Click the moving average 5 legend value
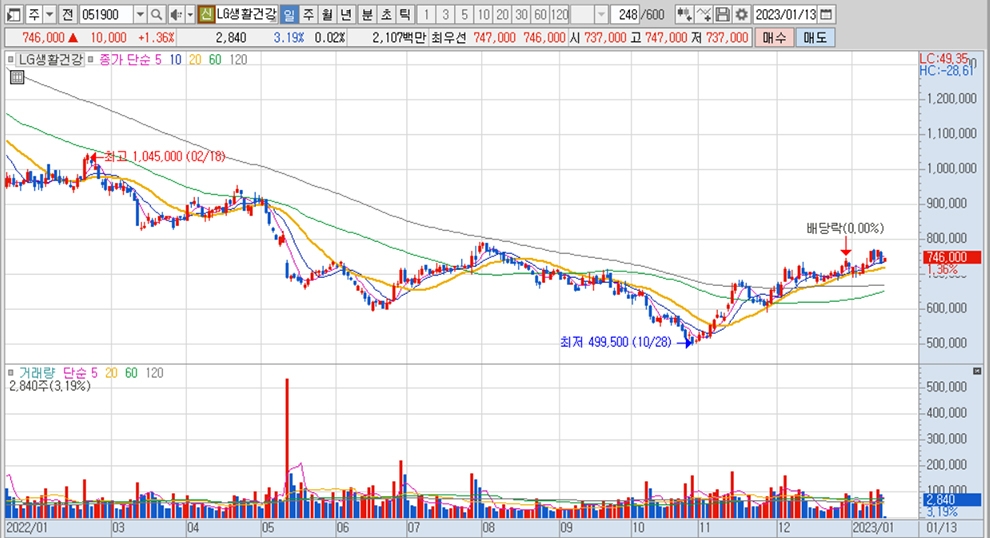This screenshot has width=990, height=538. coord(158,59)
